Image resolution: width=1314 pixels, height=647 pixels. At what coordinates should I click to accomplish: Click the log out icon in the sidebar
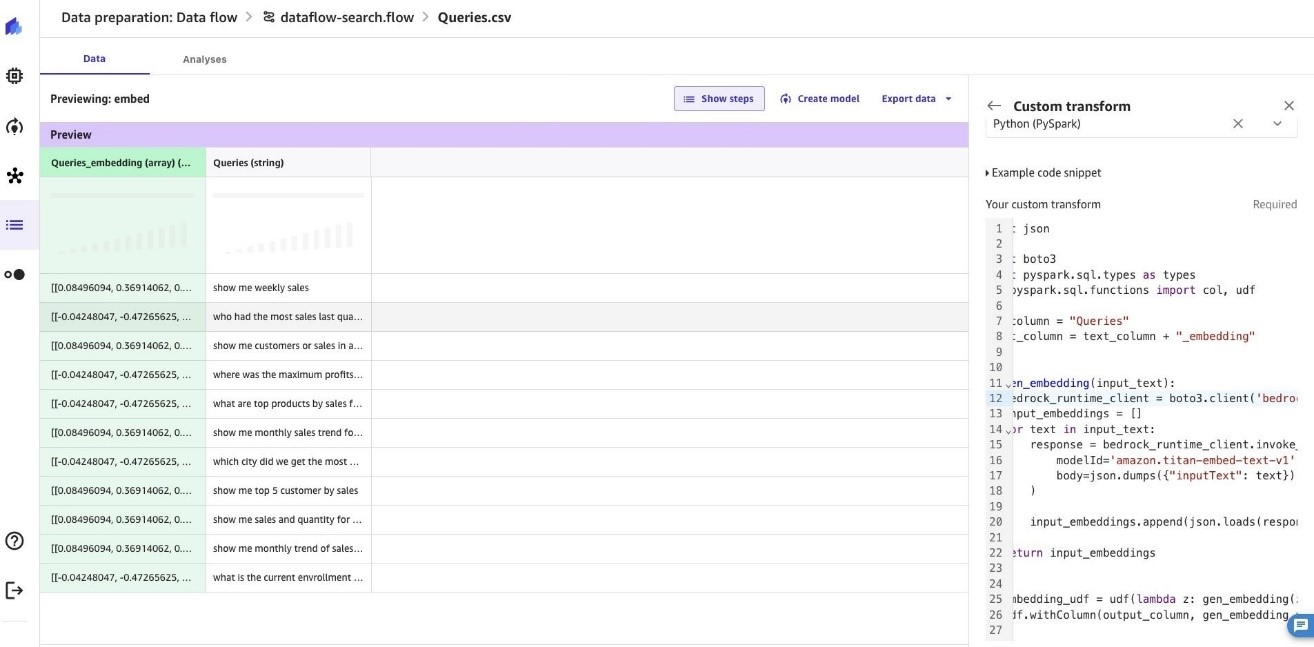tap(15, 590)
